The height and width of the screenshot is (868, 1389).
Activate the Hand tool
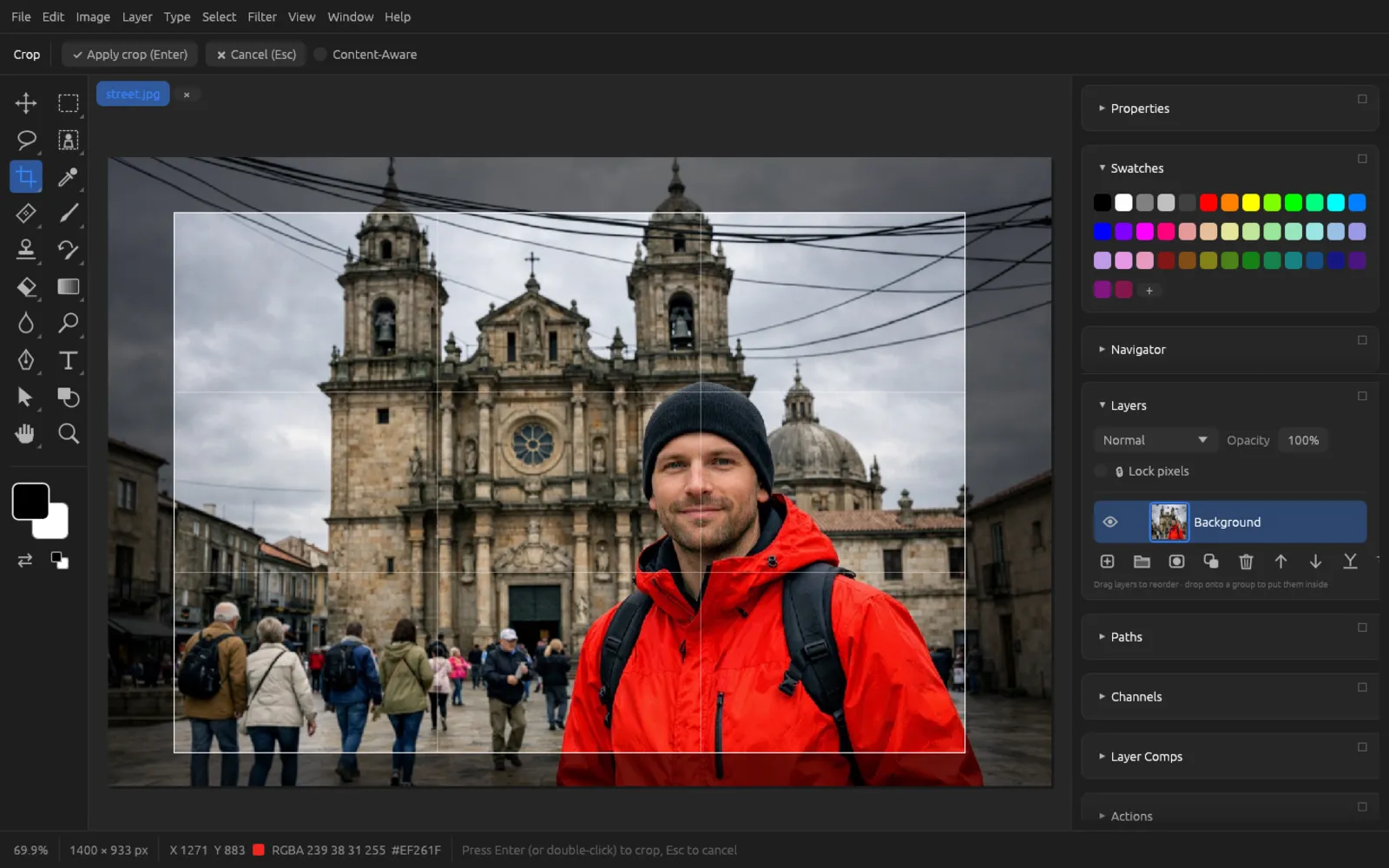(26, 434)
